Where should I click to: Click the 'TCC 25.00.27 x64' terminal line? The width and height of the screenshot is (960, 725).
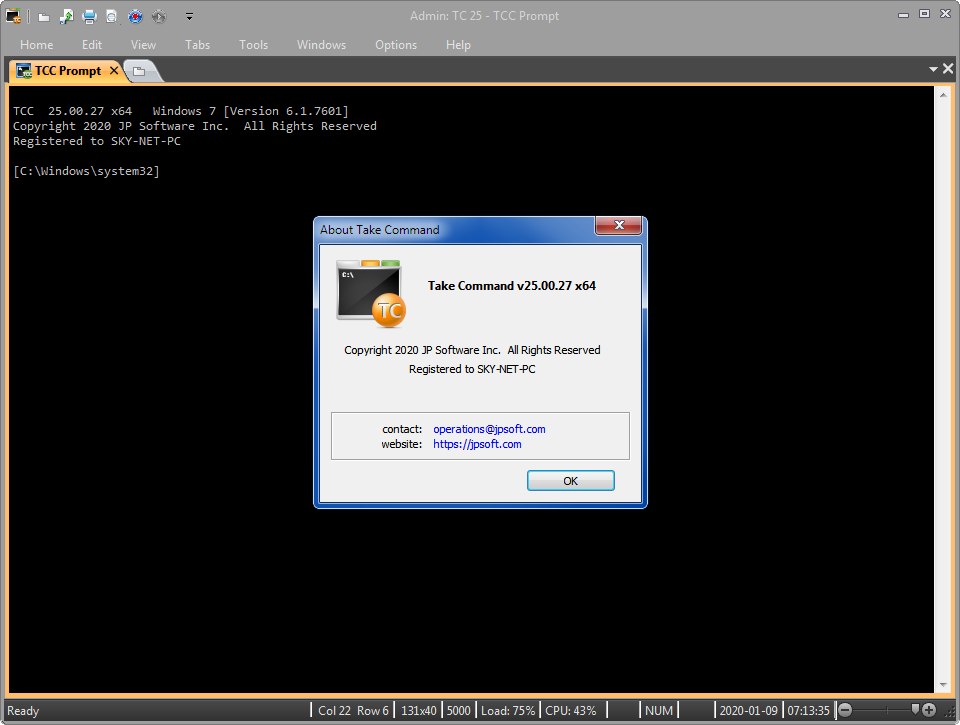pos(72,111)
